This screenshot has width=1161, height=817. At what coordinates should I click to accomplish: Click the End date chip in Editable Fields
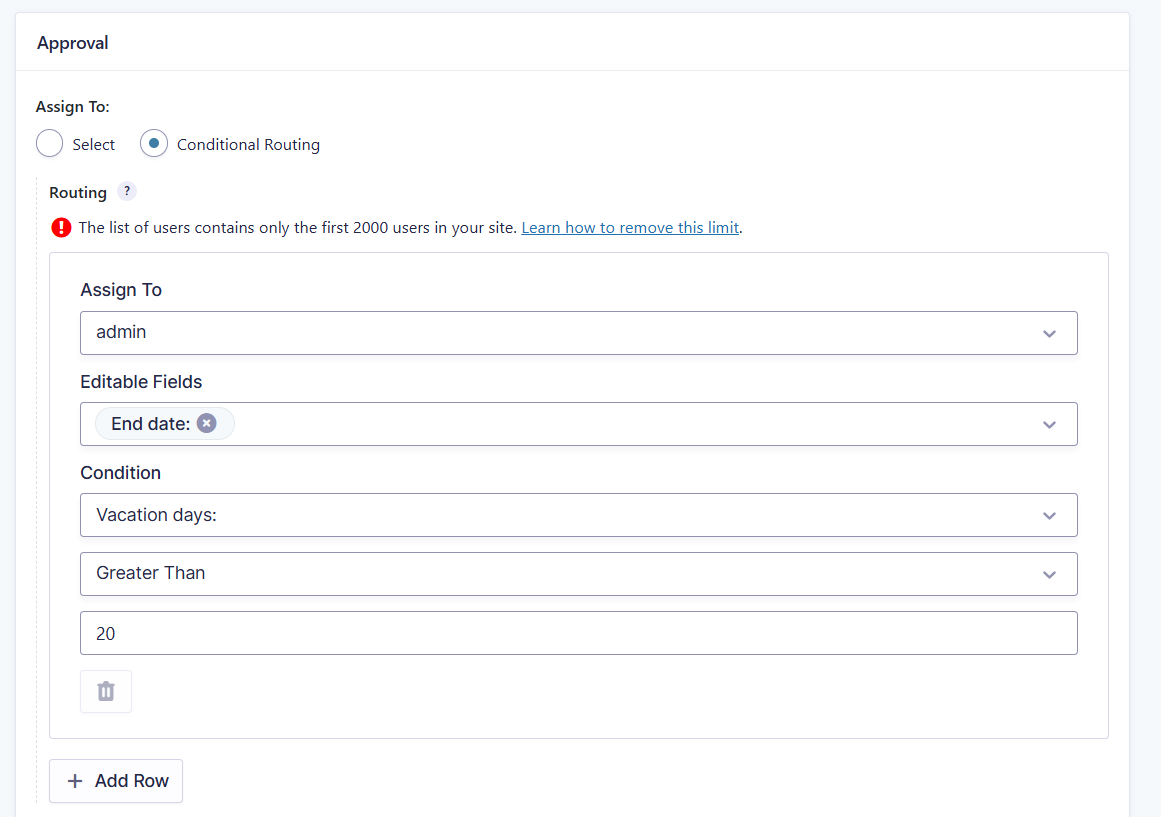click(150, 424)
